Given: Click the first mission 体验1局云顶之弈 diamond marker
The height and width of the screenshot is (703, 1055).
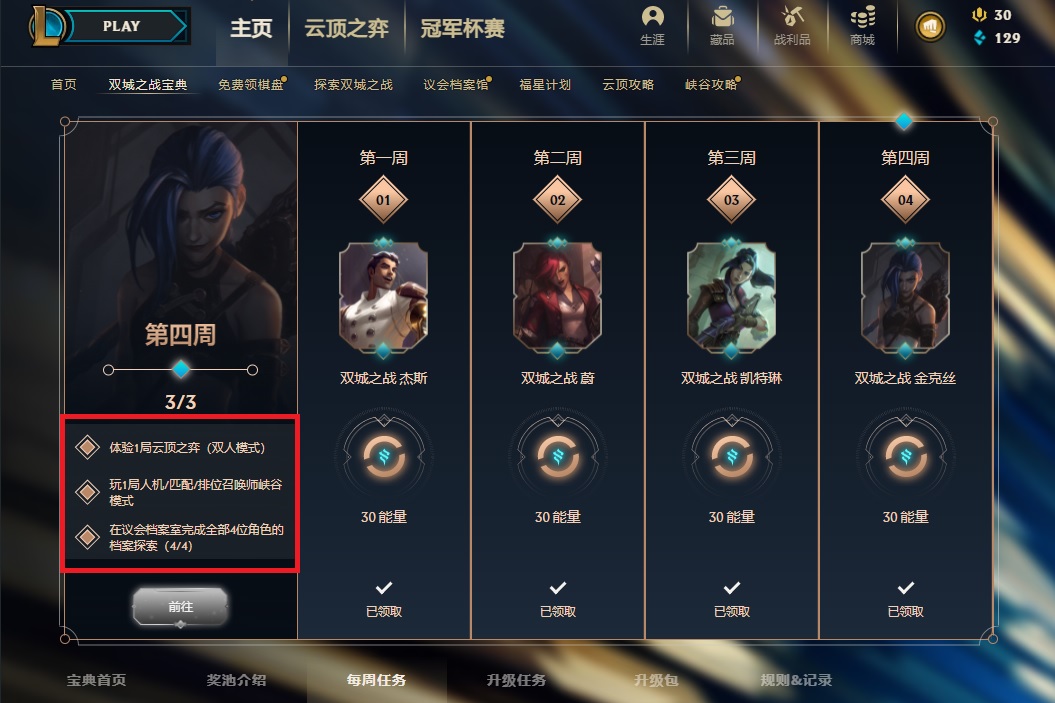Looking at the screenshot, I should coord(87,447).
